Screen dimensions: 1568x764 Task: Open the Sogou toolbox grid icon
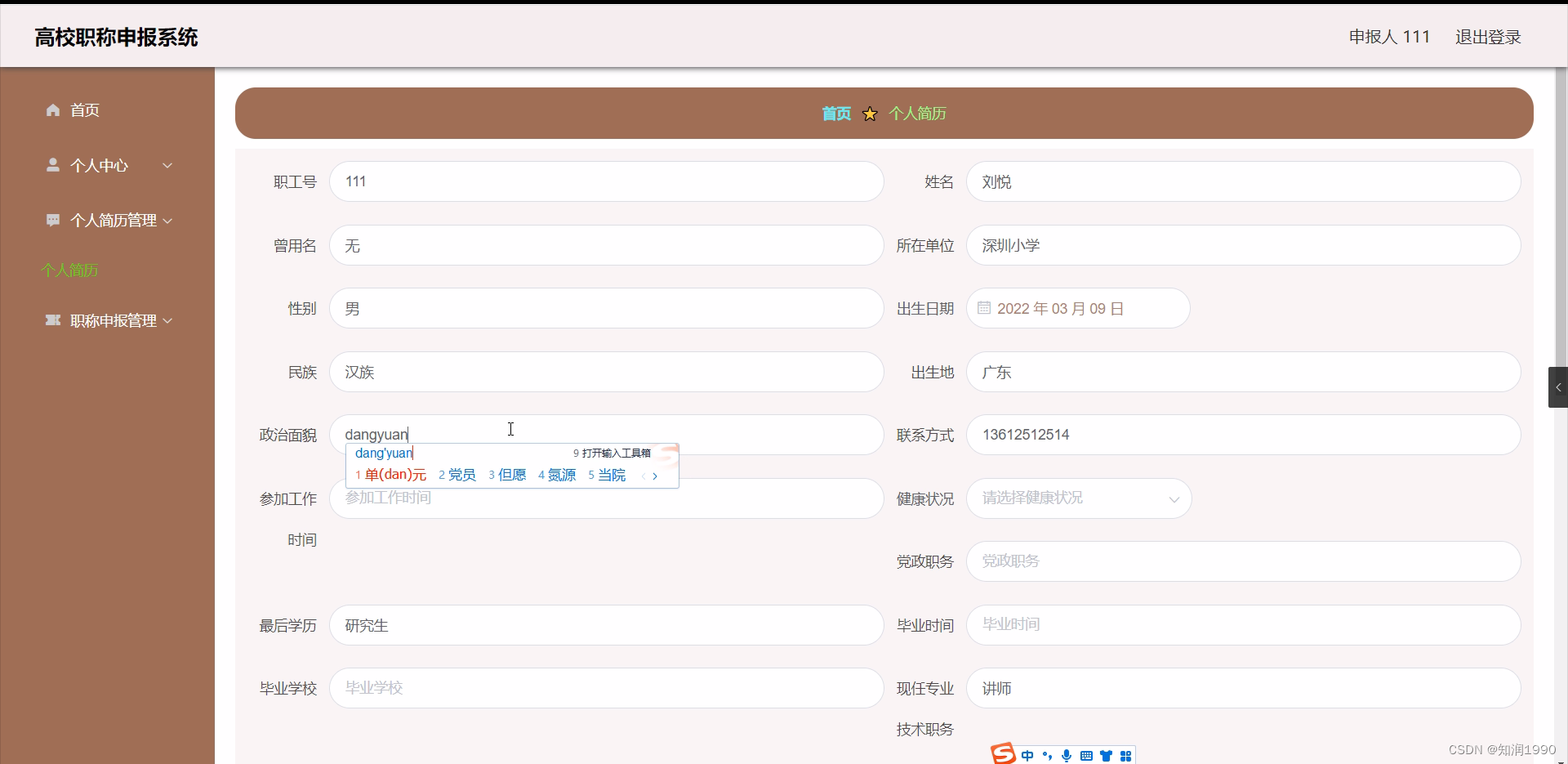click(x=1127, y=755)
